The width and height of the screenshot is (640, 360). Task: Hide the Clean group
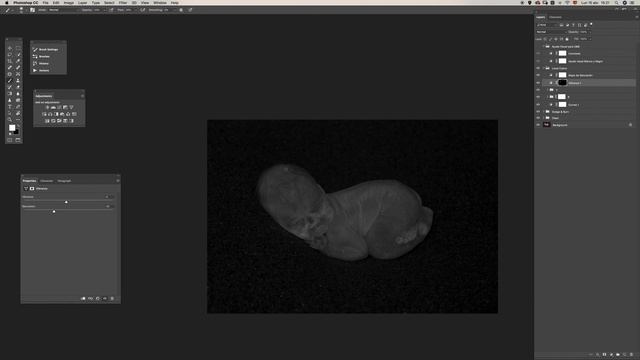coord(538,118)
